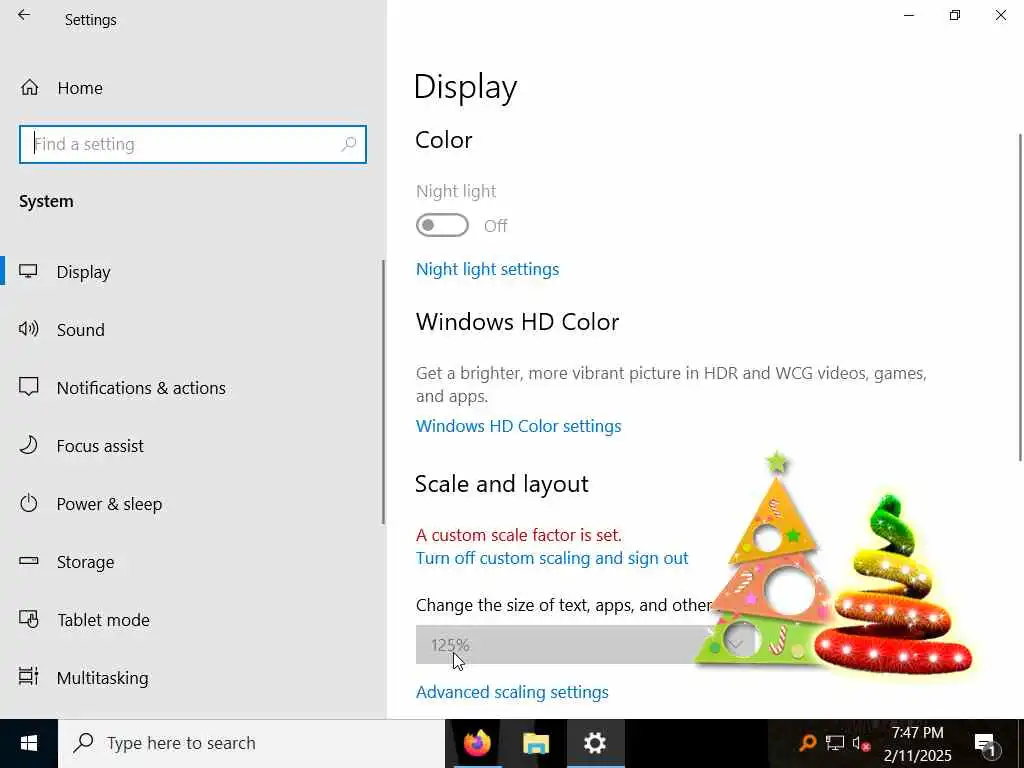Click the 2/11/2025 date in the taskbar

[918, 756]
